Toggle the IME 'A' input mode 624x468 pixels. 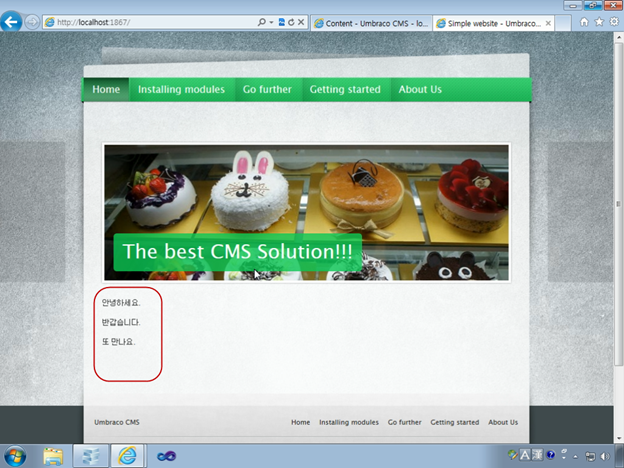[525, 454]
